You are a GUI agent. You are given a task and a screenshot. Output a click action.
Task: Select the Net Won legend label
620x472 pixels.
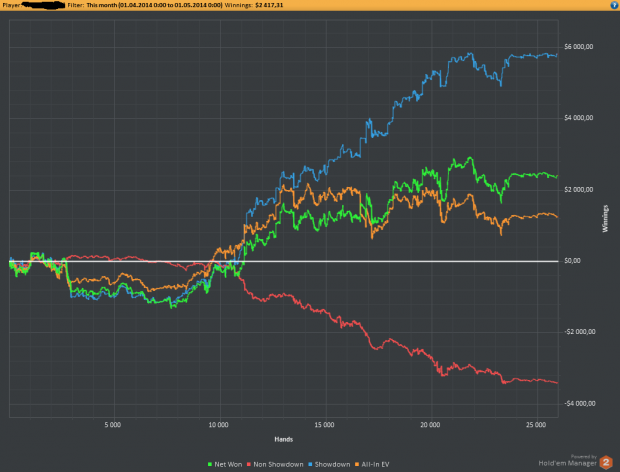[228, 464]
